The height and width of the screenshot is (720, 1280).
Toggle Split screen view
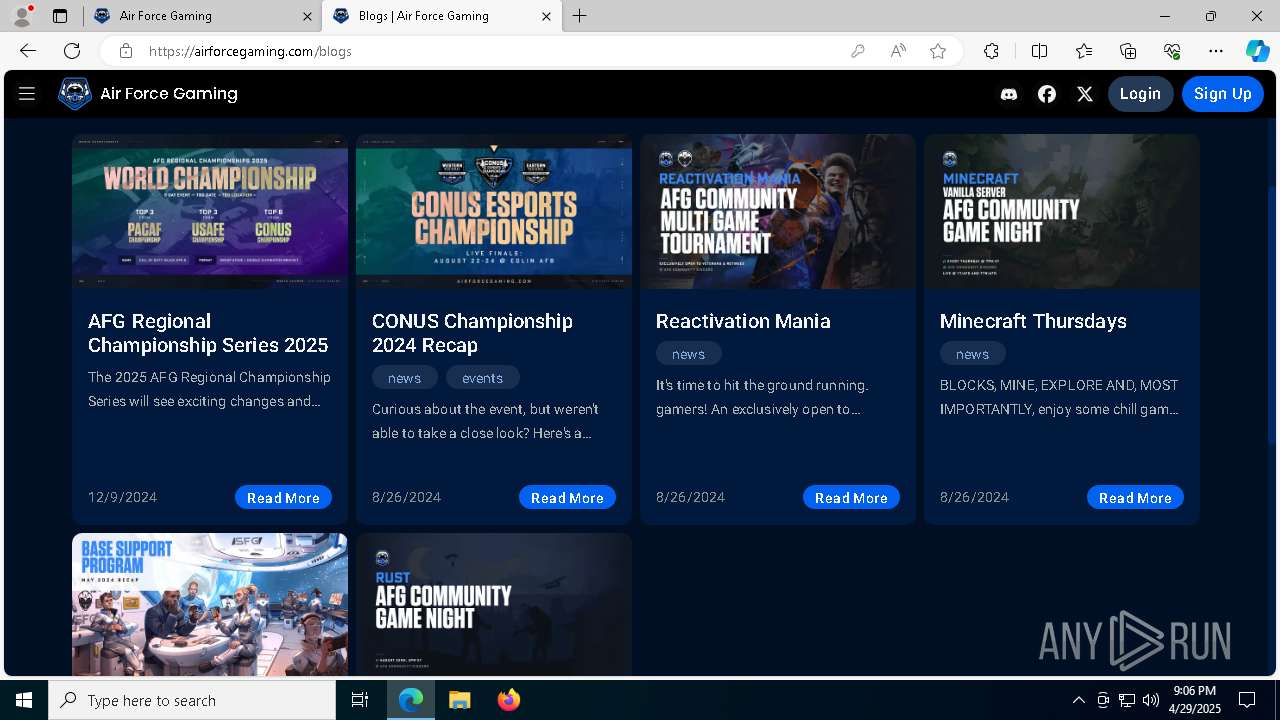[1039, 51]
